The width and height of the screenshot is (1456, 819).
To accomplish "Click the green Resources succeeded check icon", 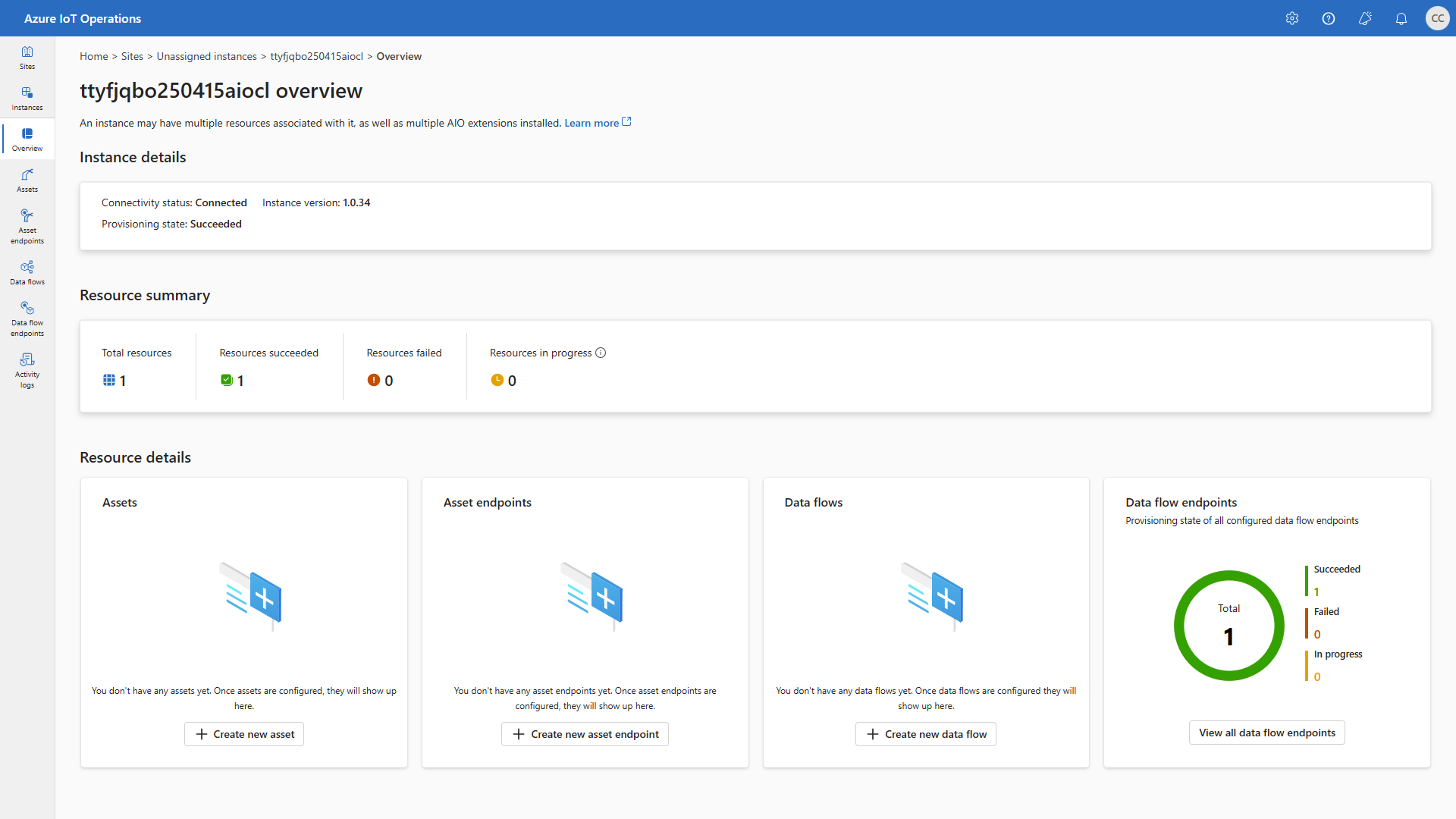I will [227, 380].
